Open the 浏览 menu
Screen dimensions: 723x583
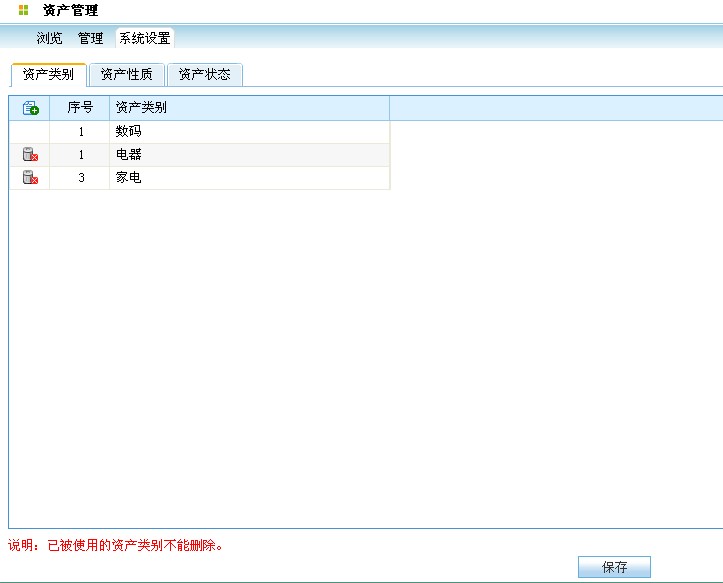point(50,38)
